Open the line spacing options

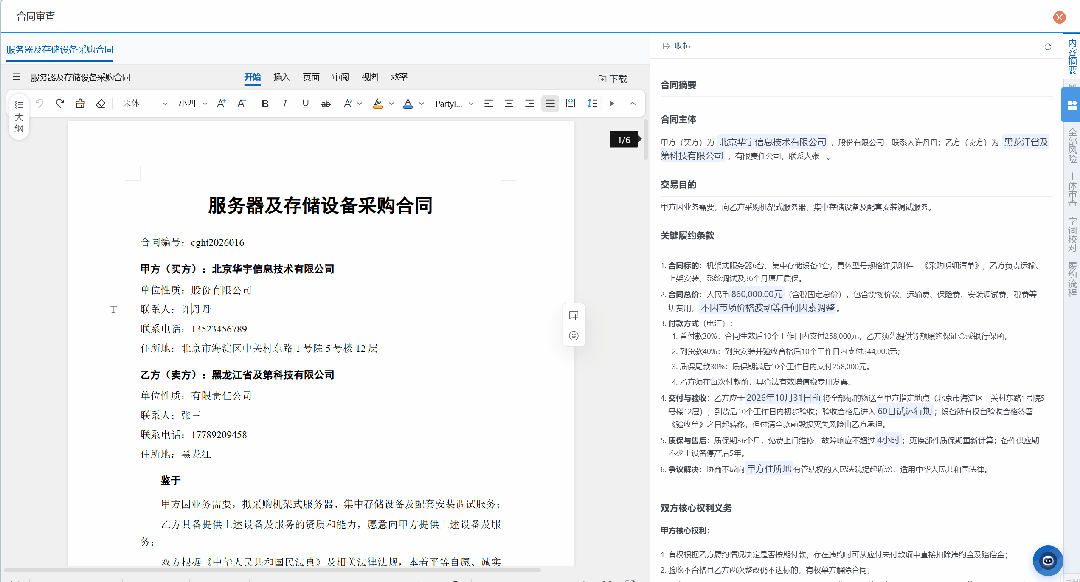coord(592,103)
